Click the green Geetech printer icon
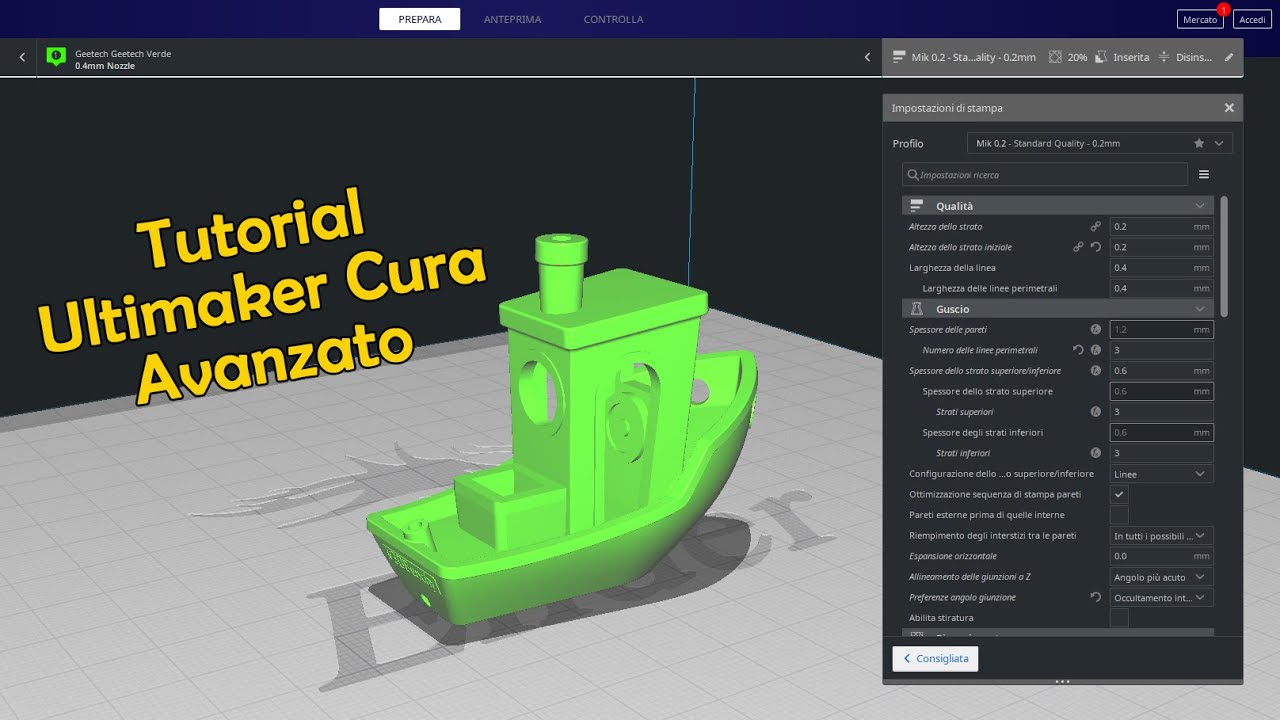Image resolution: width=1280 pixels, height=720 pixels. (56, 57)
